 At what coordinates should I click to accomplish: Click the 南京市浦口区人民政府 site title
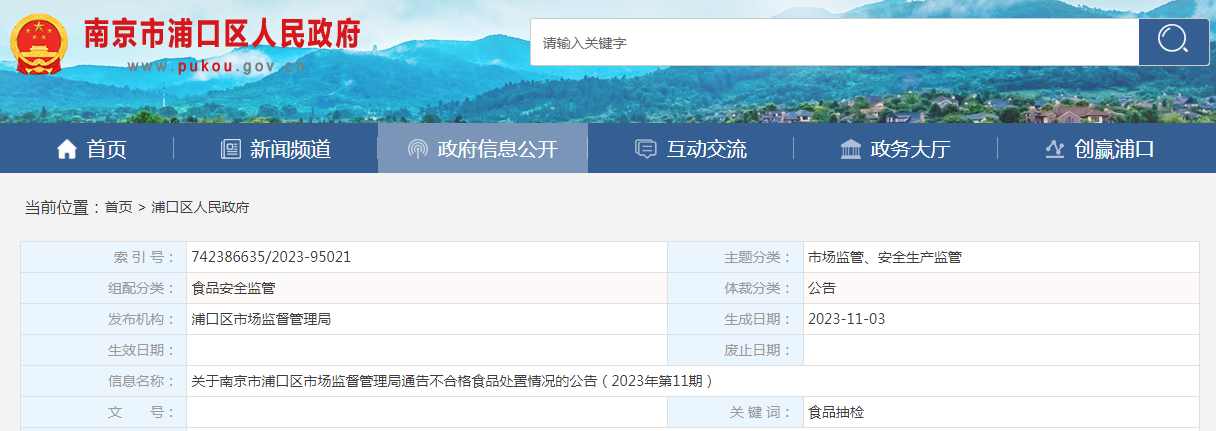point(221,34)
